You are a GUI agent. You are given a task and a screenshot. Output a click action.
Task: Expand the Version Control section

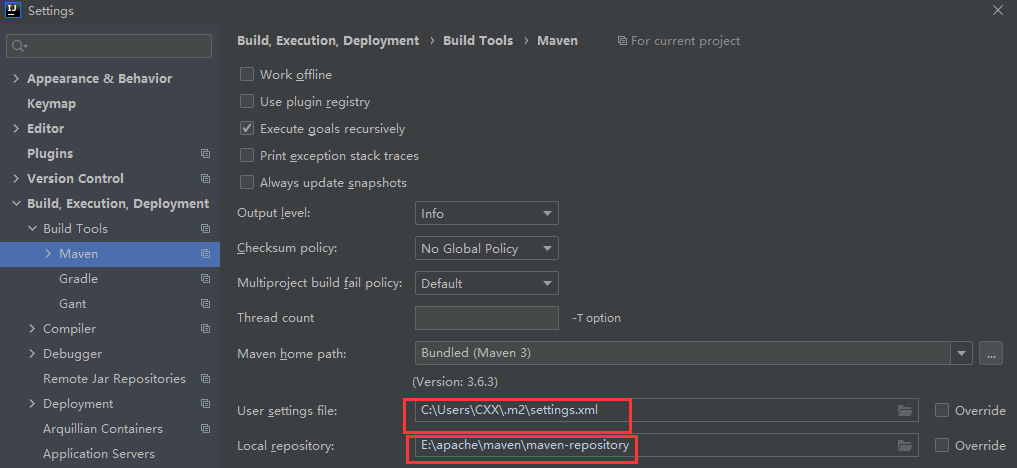16,178
